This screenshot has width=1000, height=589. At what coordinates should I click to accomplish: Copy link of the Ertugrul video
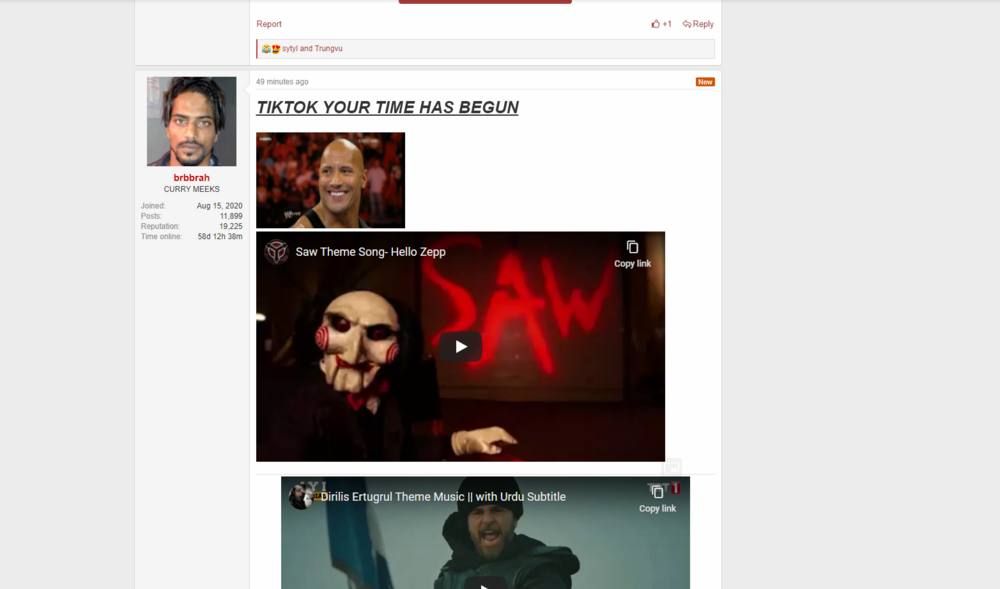(x=658, y=498)
